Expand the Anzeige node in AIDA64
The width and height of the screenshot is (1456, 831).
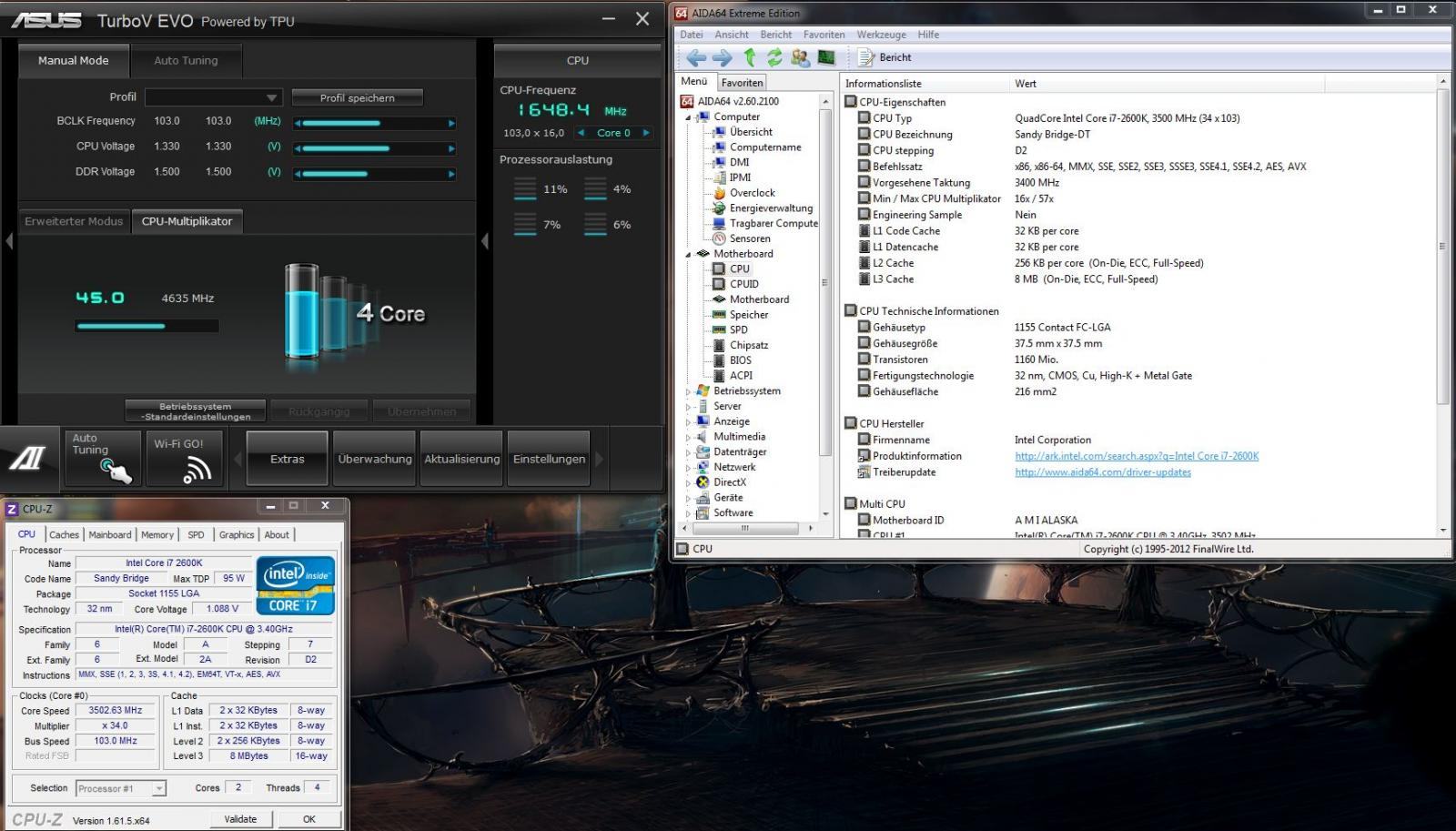(x=688, y=421)
